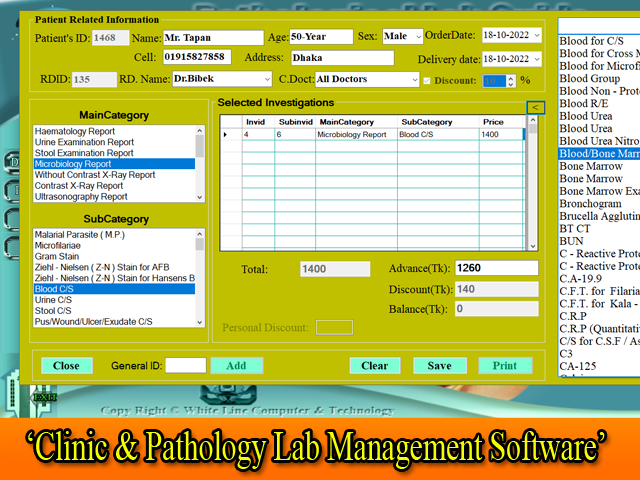The height and width of the screenshot is (480, 640).
Task: Expand the OrderDate date picker
Action: click(x=548, y=37)
